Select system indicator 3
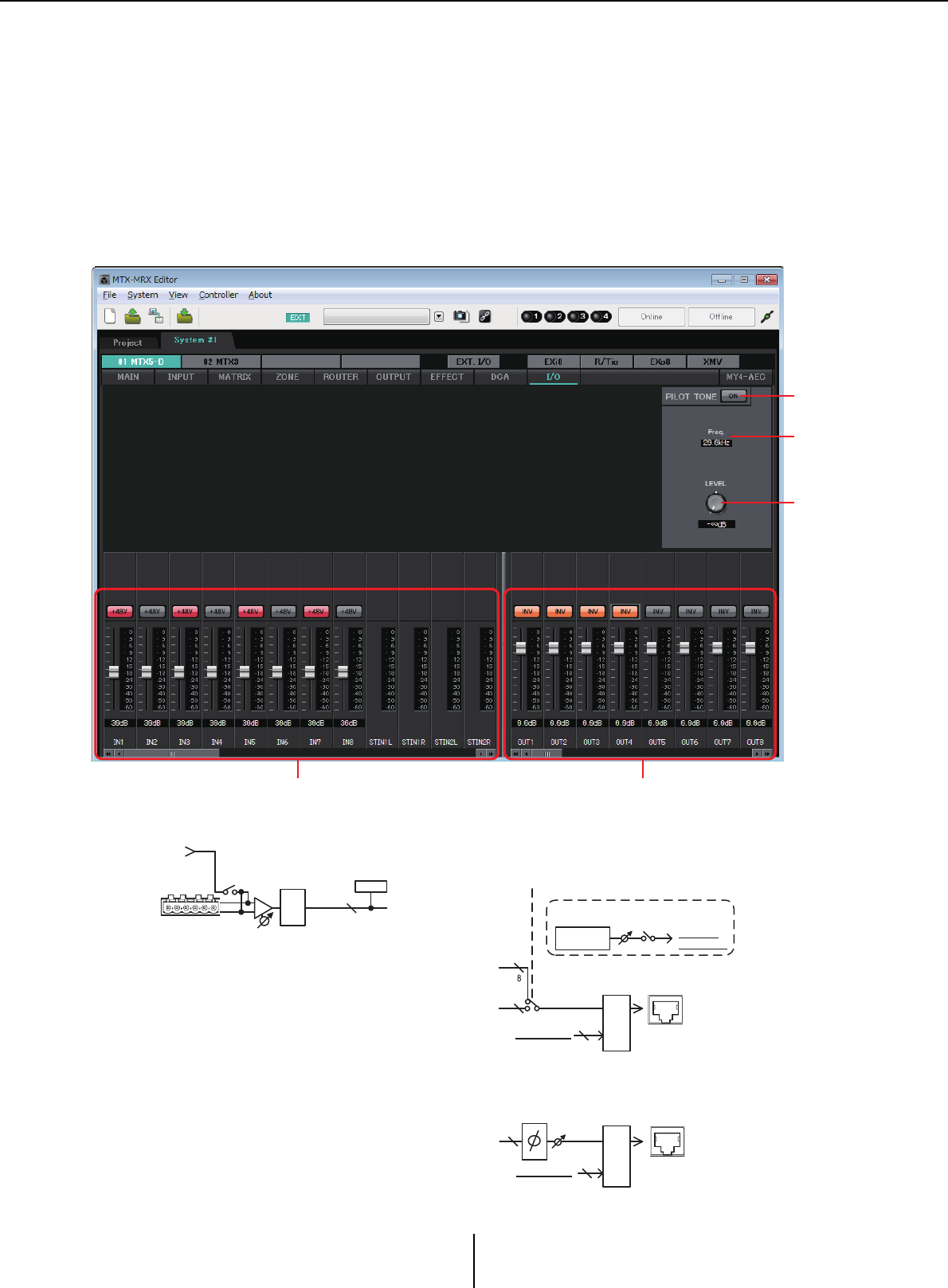 click(578, 316)
